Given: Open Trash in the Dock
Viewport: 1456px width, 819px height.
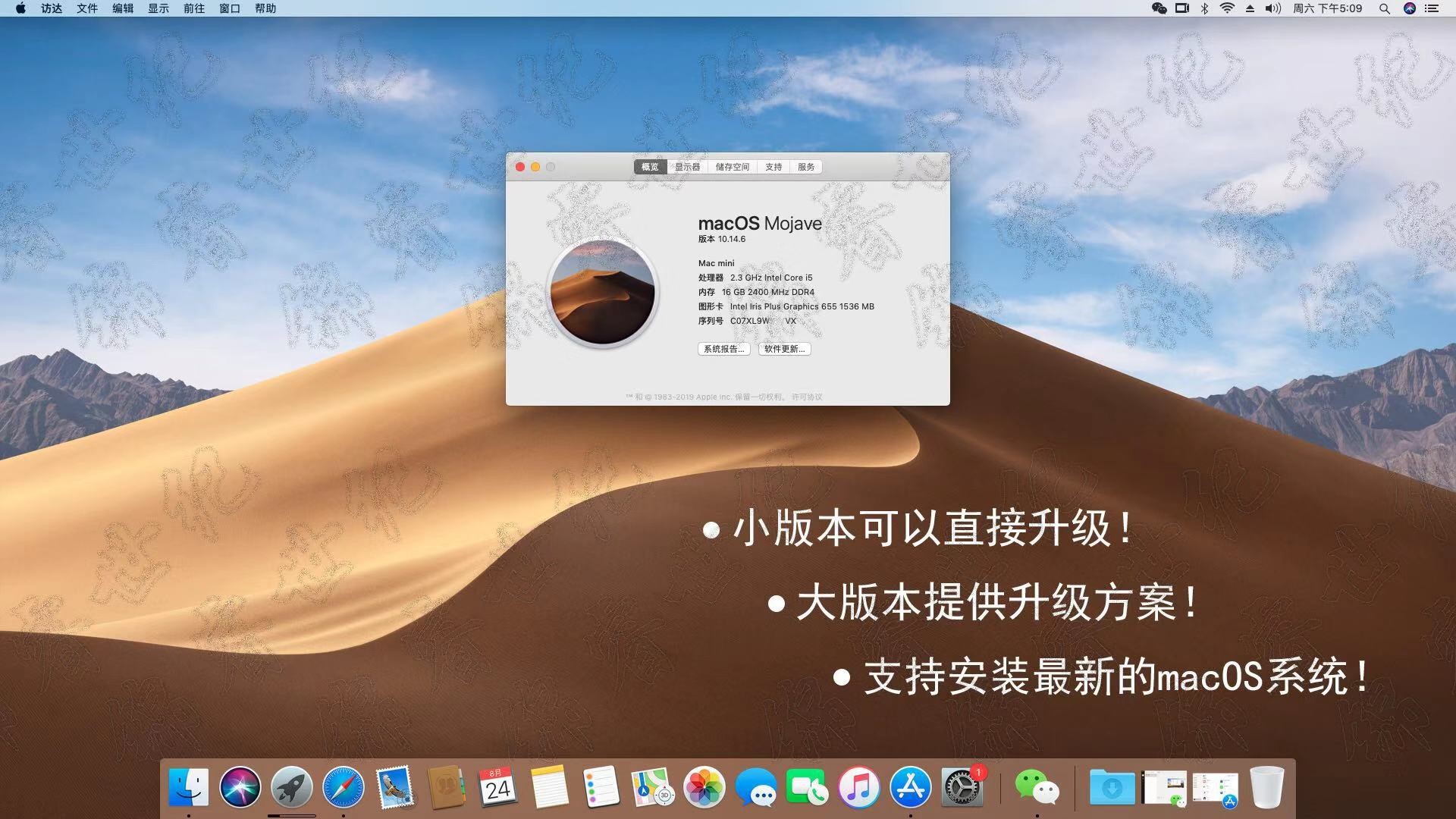Looking at the screenshot, I should coord(1267,787).
